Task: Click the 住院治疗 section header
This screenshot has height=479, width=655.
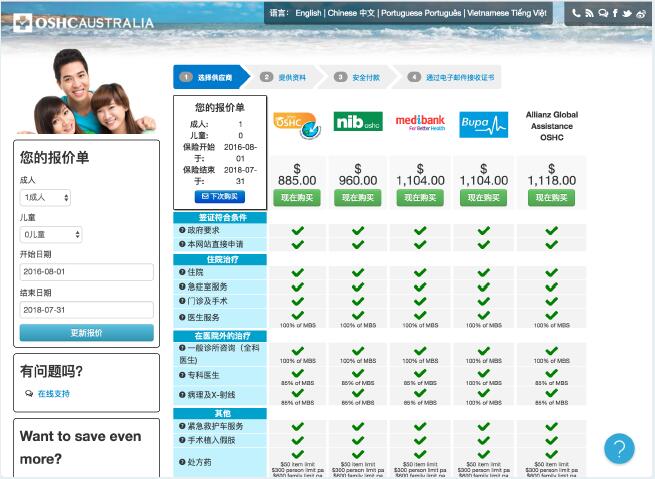Action: 220,259
